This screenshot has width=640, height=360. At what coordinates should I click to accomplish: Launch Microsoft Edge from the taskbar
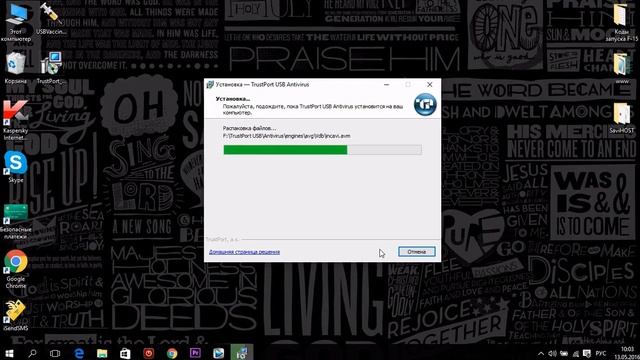pos(79,353)
